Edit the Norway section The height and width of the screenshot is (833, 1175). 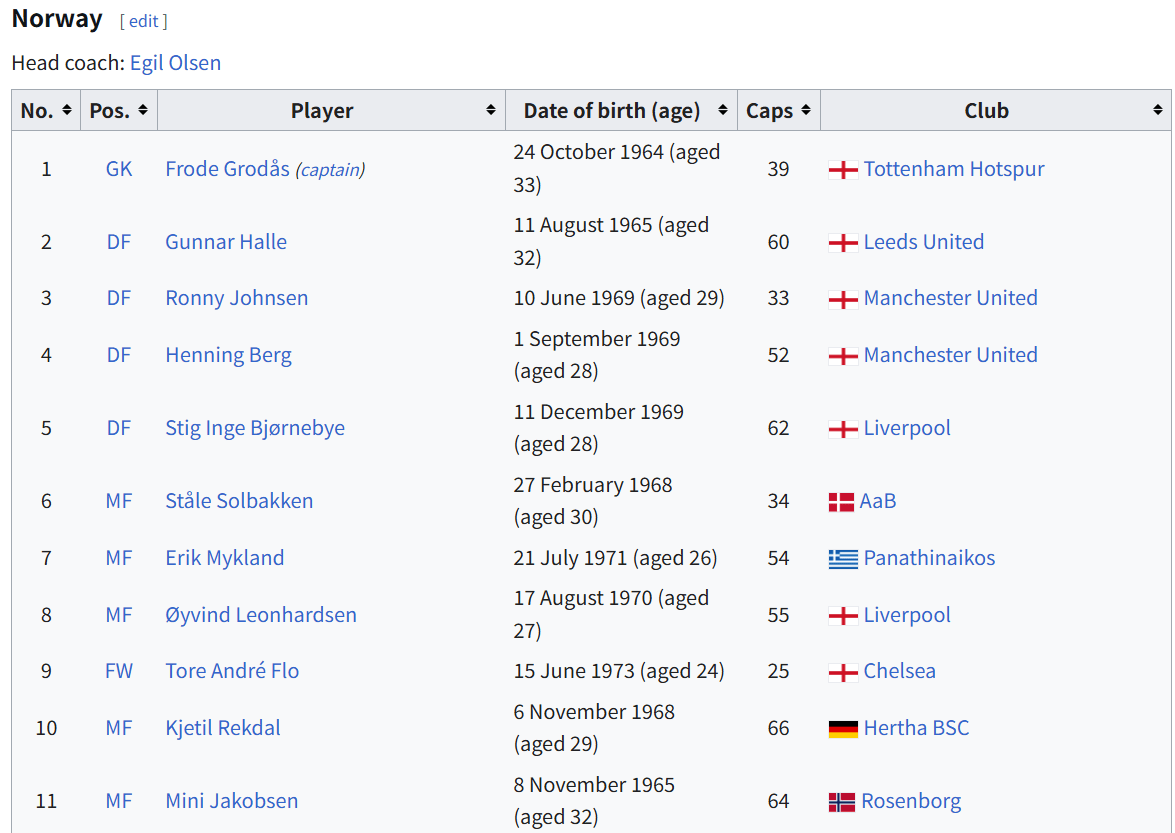pyautogui.click(x=144, y=21)
